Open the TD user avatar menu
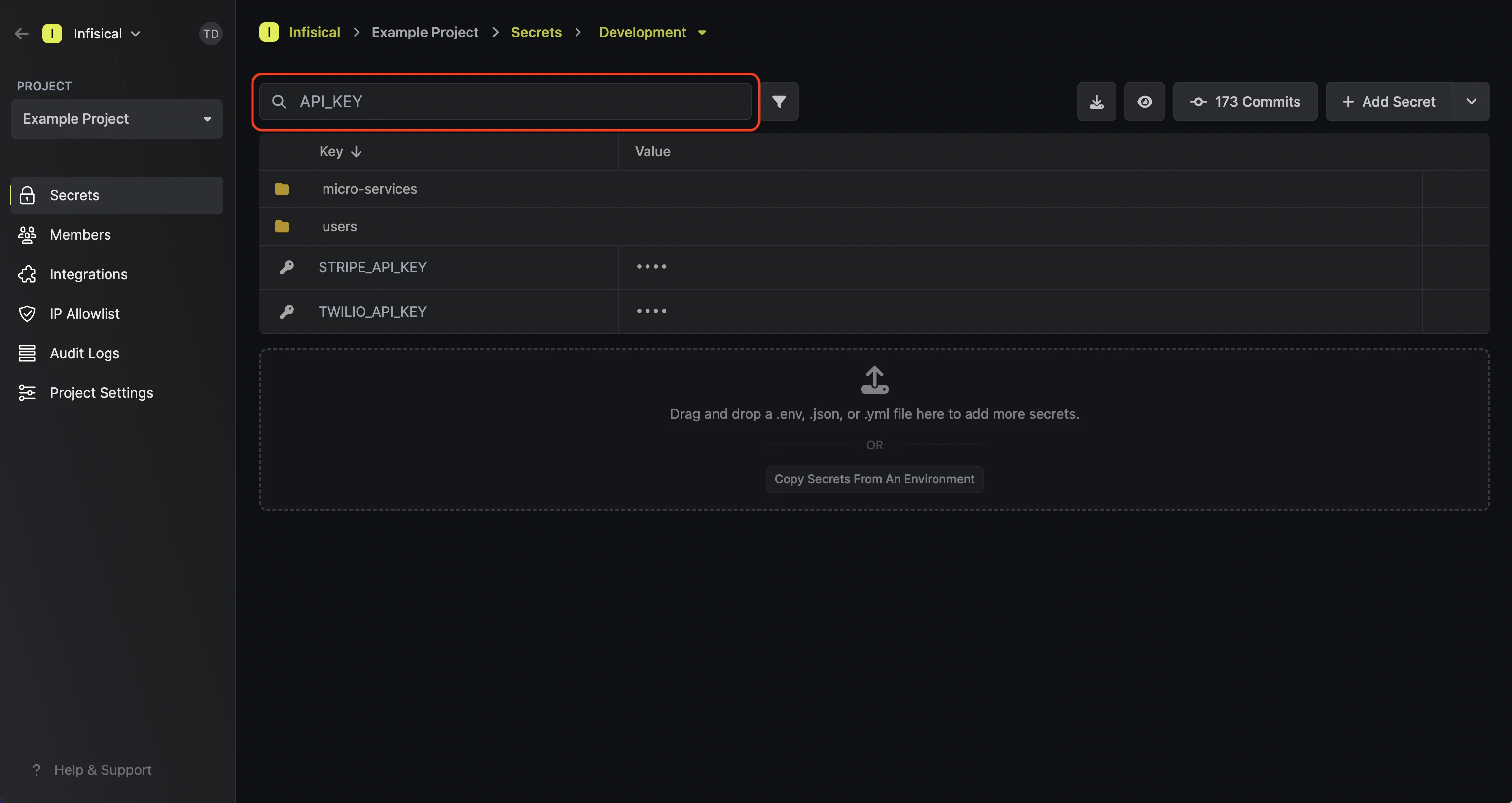Screen dimensions: 1512x803 [211, 34]
